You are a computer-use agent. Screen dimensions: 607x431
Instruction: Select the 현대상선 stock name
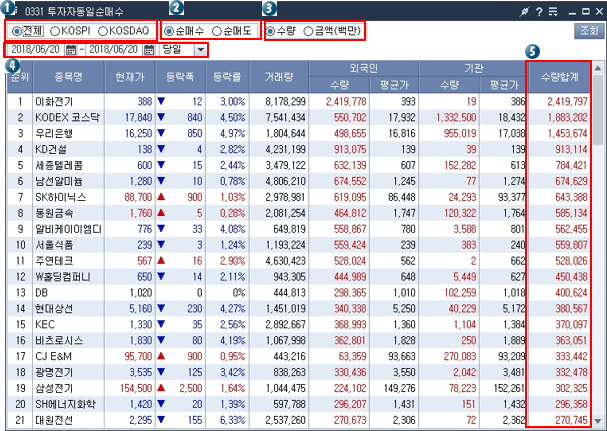[x=54, y=309]
